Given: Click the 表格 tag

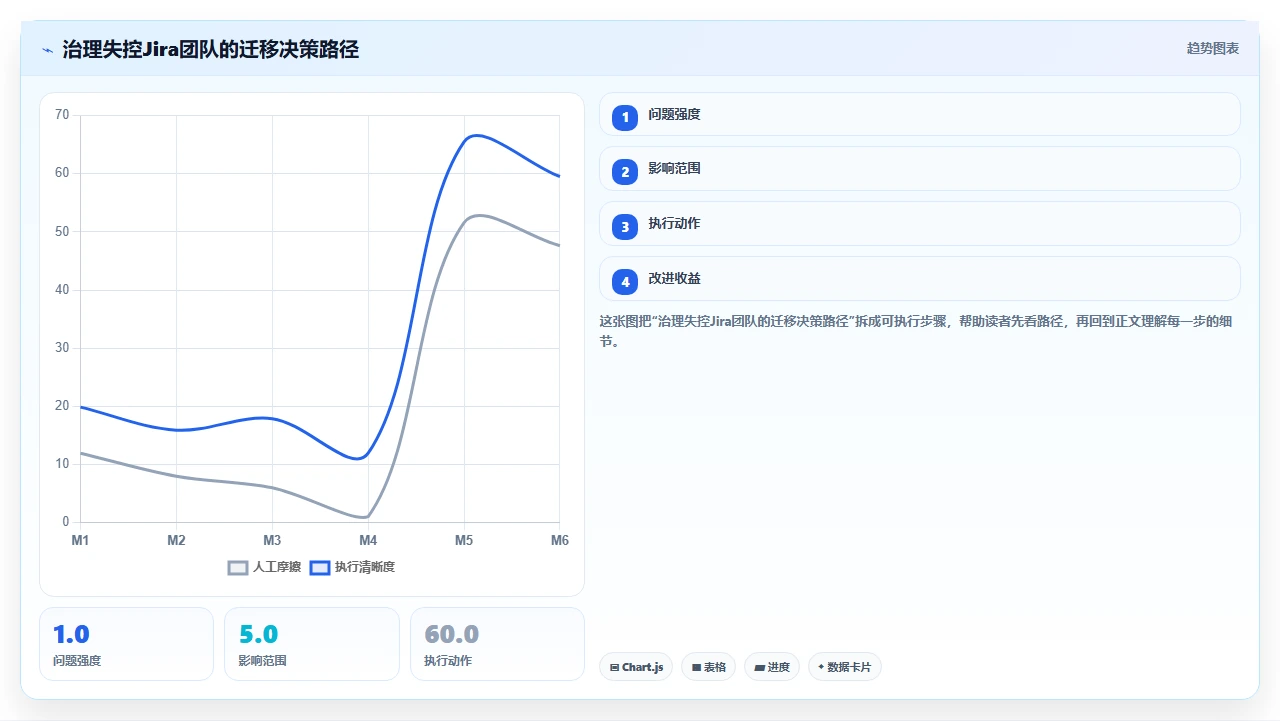Looking at the screenshot, I should (709, 667).
